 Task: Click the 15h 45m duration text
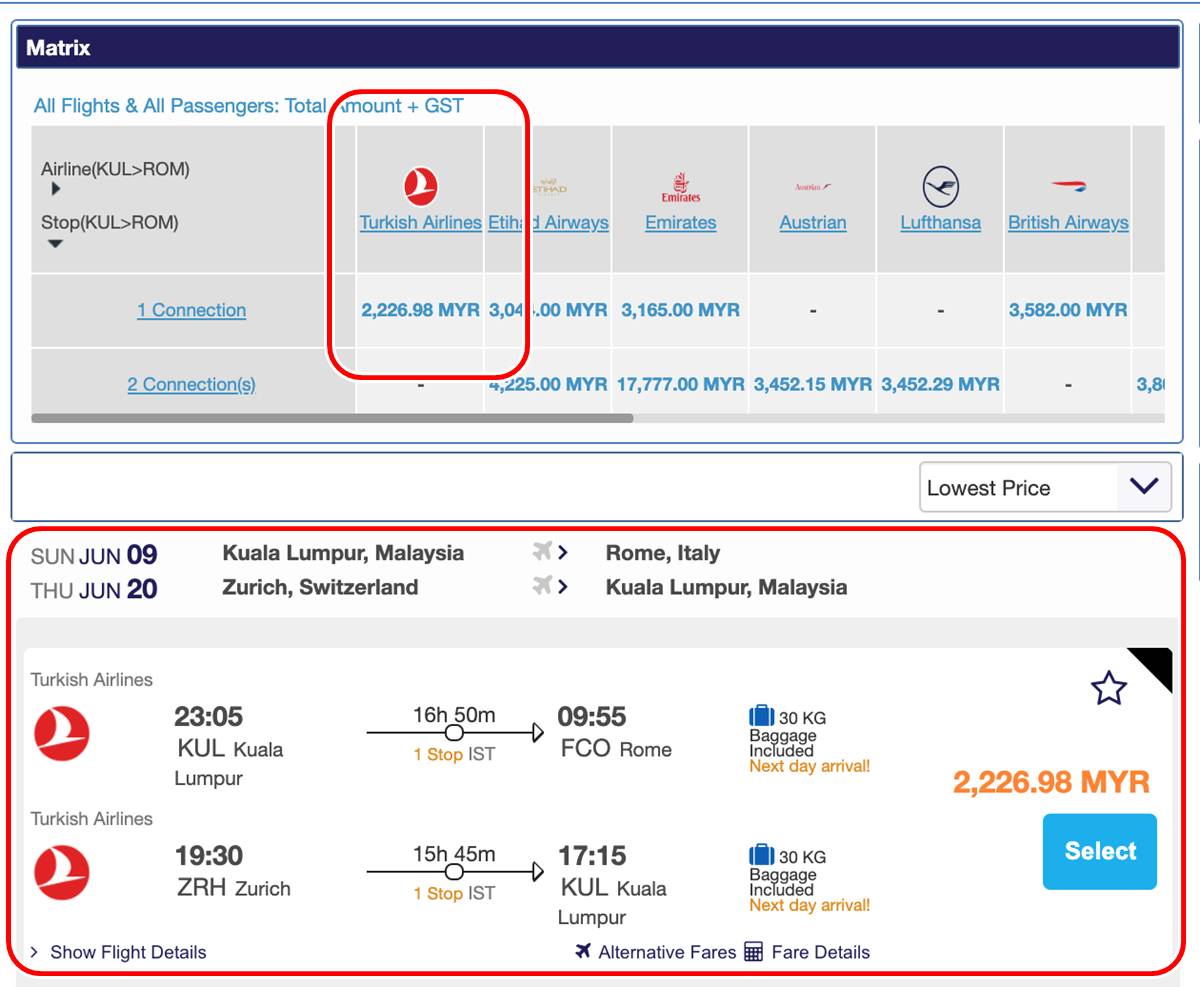click(x=454, y=854)
